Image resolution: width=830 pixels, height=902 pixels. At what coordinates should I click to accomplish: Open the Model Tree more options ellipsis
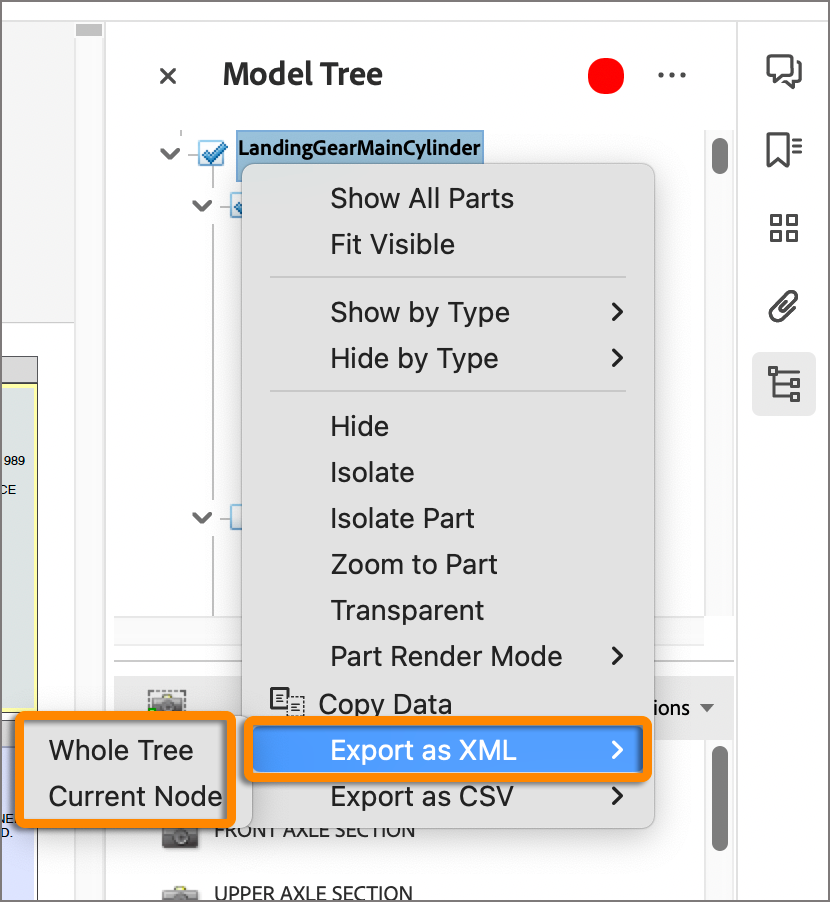pos(672,75)
